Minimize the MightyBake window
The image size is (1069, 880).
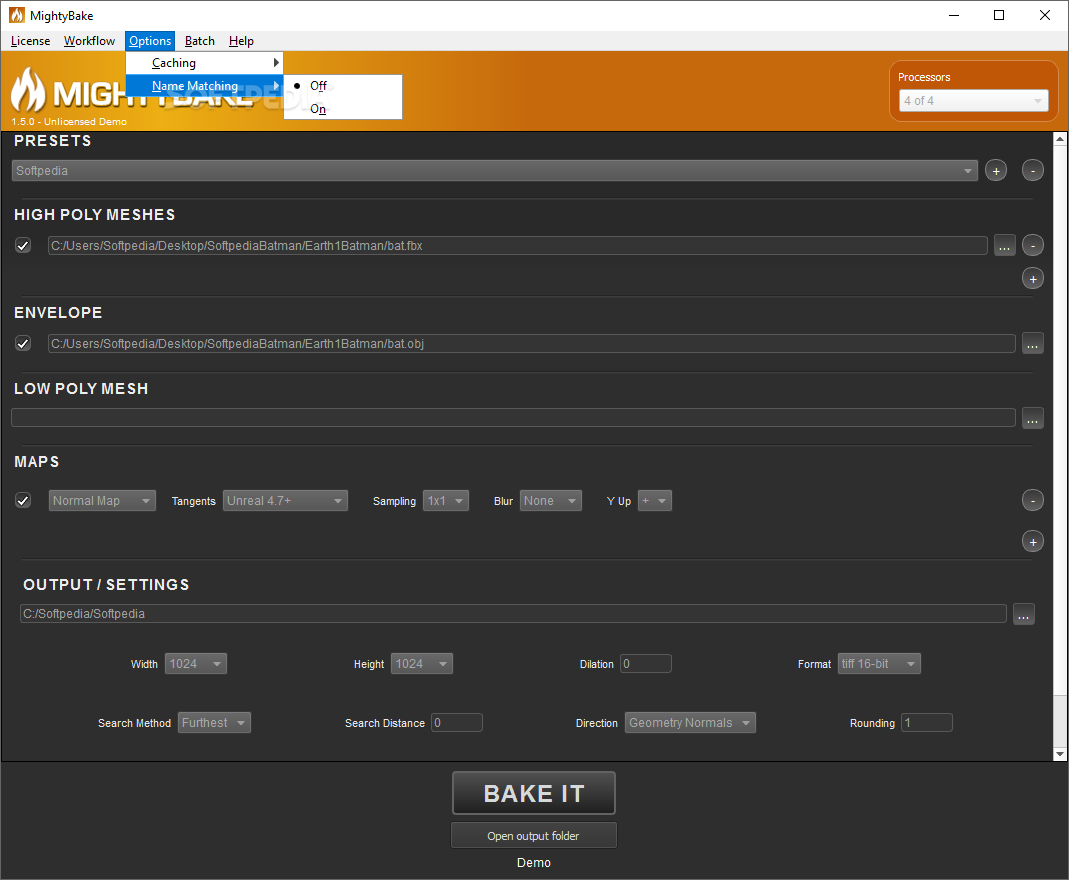tap(954, 15)
